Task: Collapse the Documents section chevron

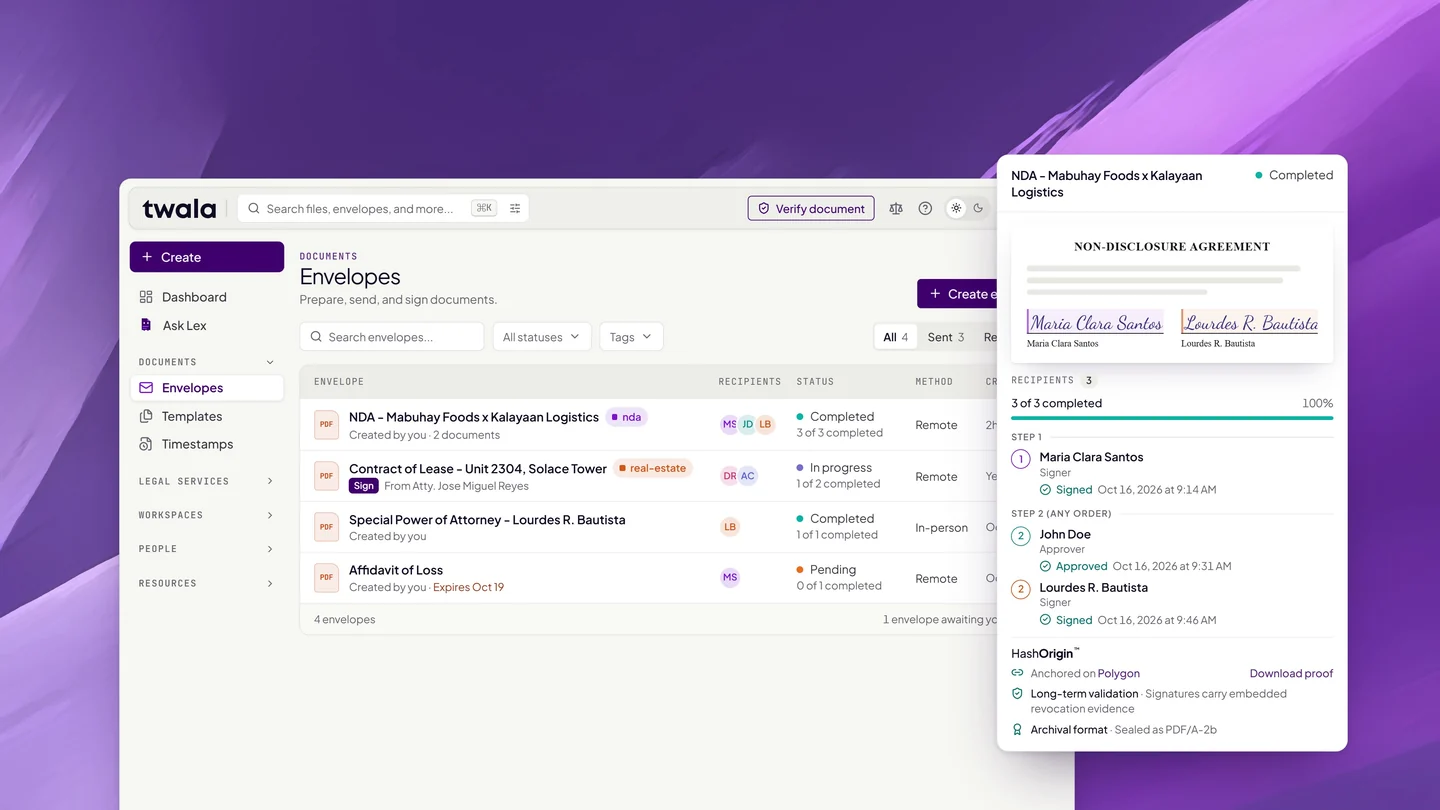Action: click(270, 362)
